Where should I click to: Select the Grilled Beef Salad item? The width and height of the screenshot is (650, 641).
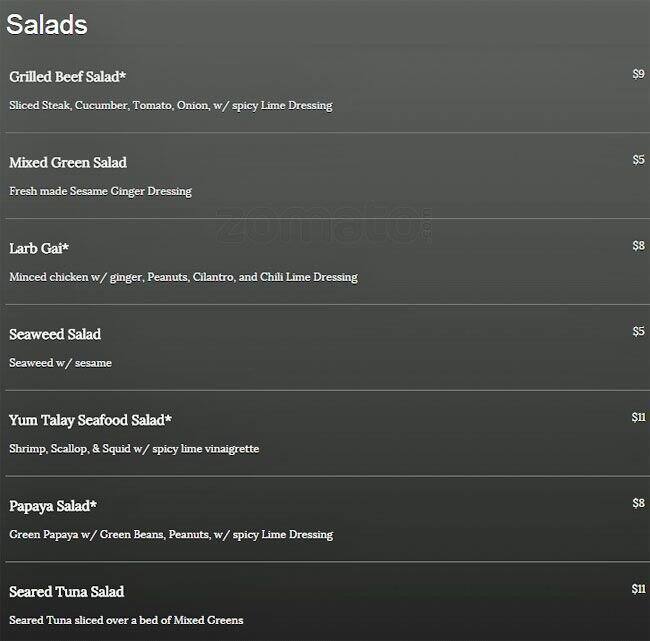point(67,77)
